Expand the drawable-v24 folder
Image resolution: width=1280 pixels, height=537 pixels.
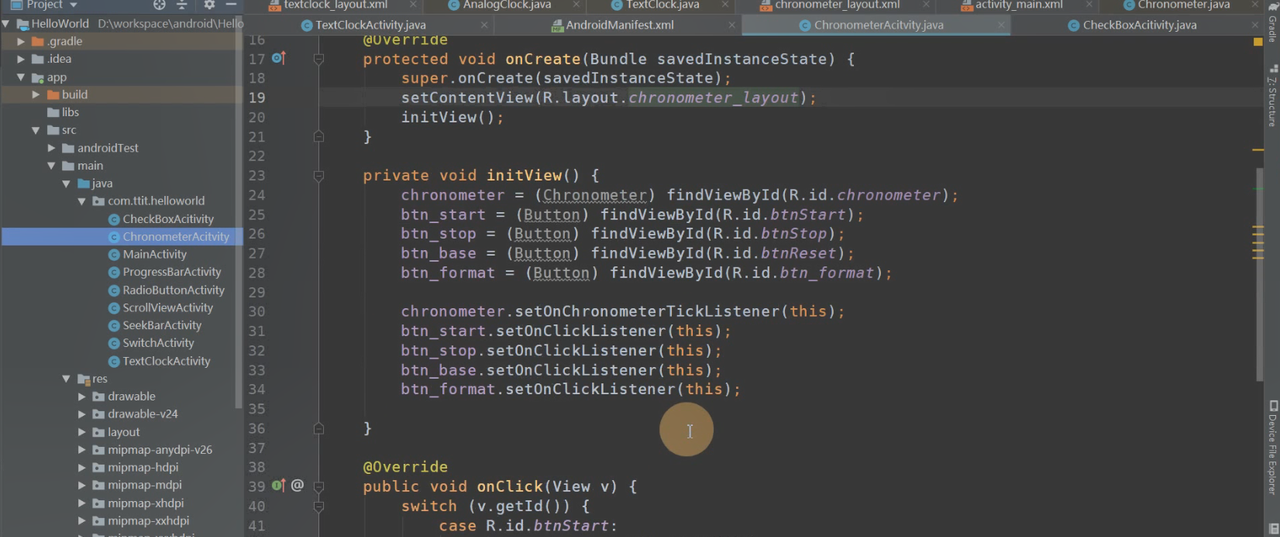[x=83, y=414]
